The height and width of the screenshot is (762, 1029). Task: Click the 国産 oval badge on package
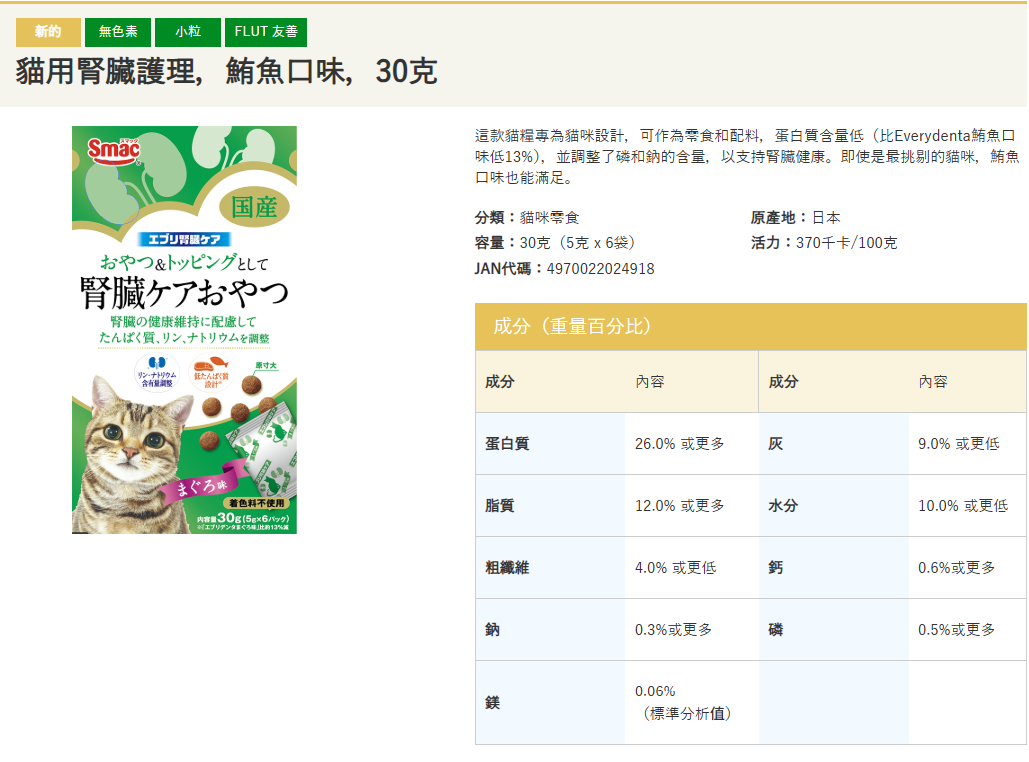pos(254,207)
